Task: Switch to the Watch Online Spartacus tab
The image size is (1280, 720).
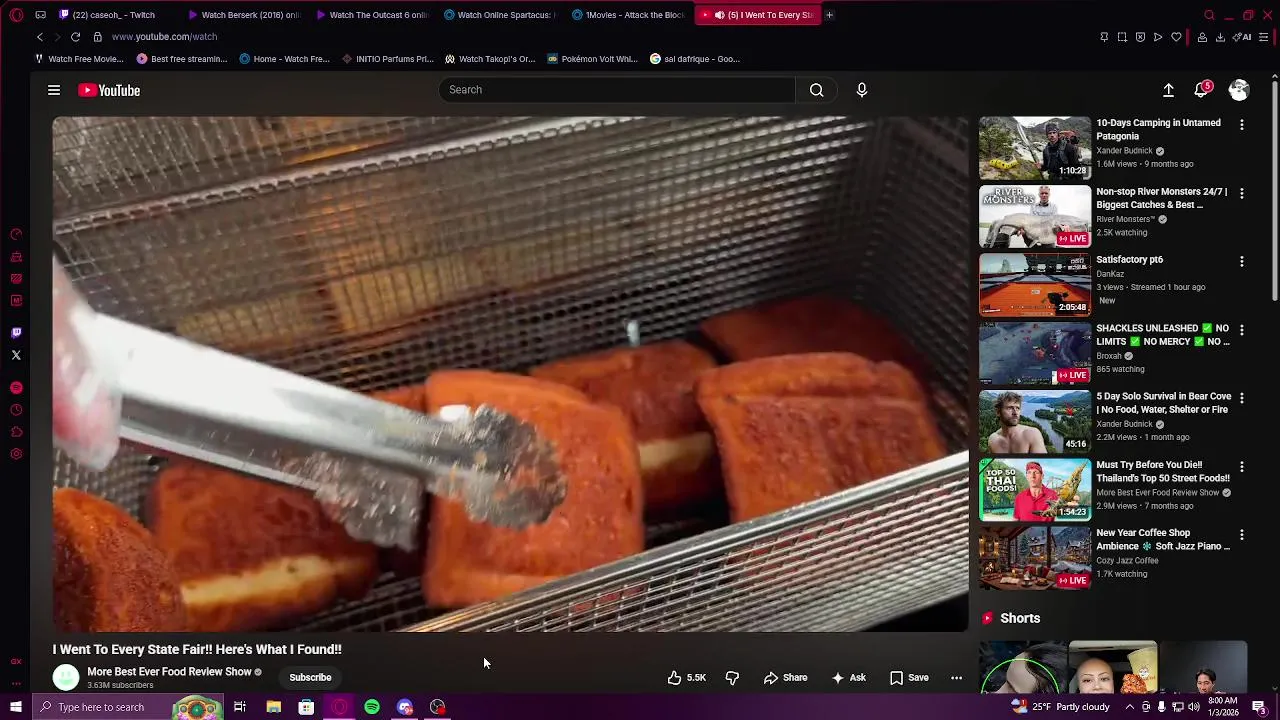Action: 500,15
